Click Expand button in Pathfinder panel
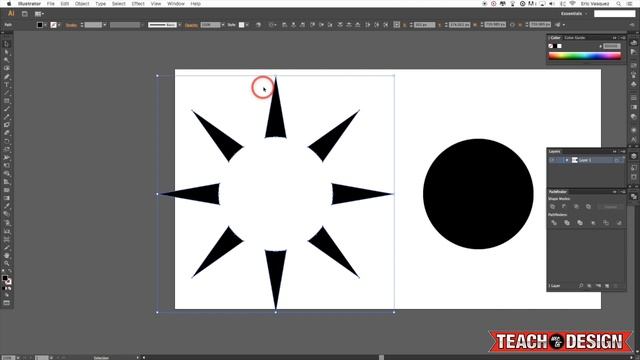640x360 pixels. (x=610, y=207)
